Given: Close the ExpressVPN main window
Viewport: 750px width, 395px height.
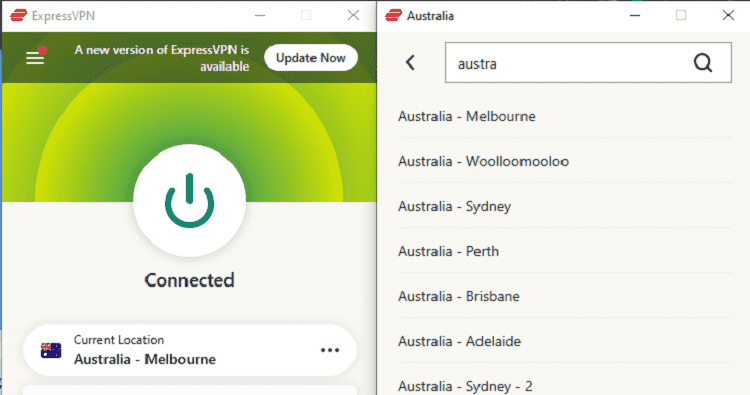Looking at the screenshot, I should point(353,15).
